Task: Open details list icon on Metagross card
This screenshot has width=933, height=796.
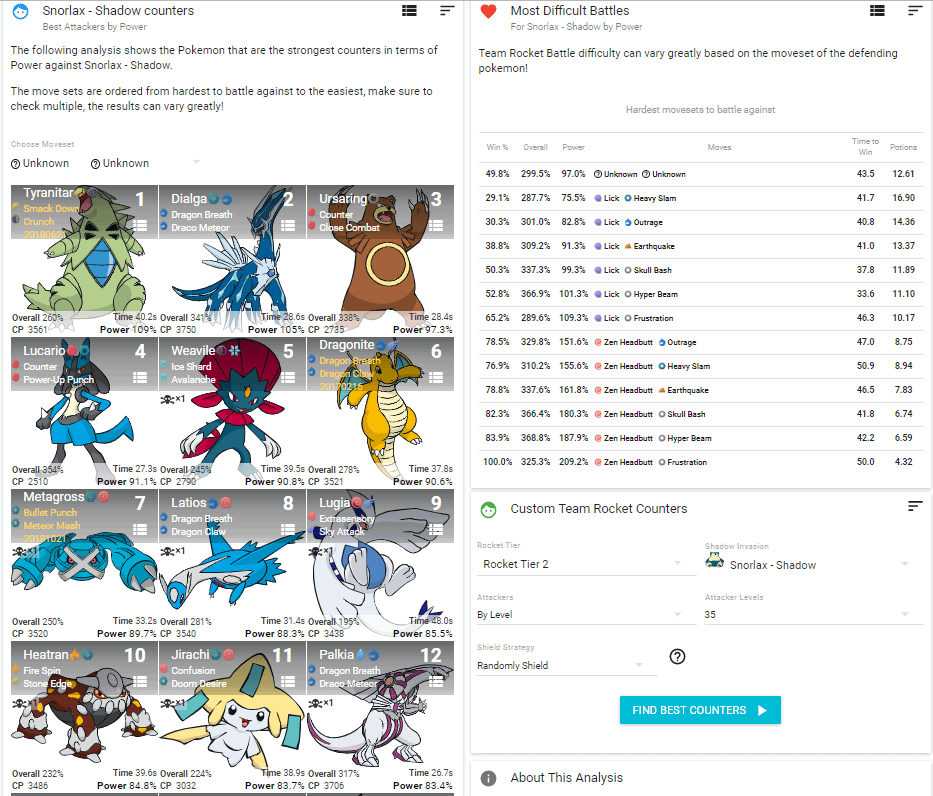Action: [140, 529]
